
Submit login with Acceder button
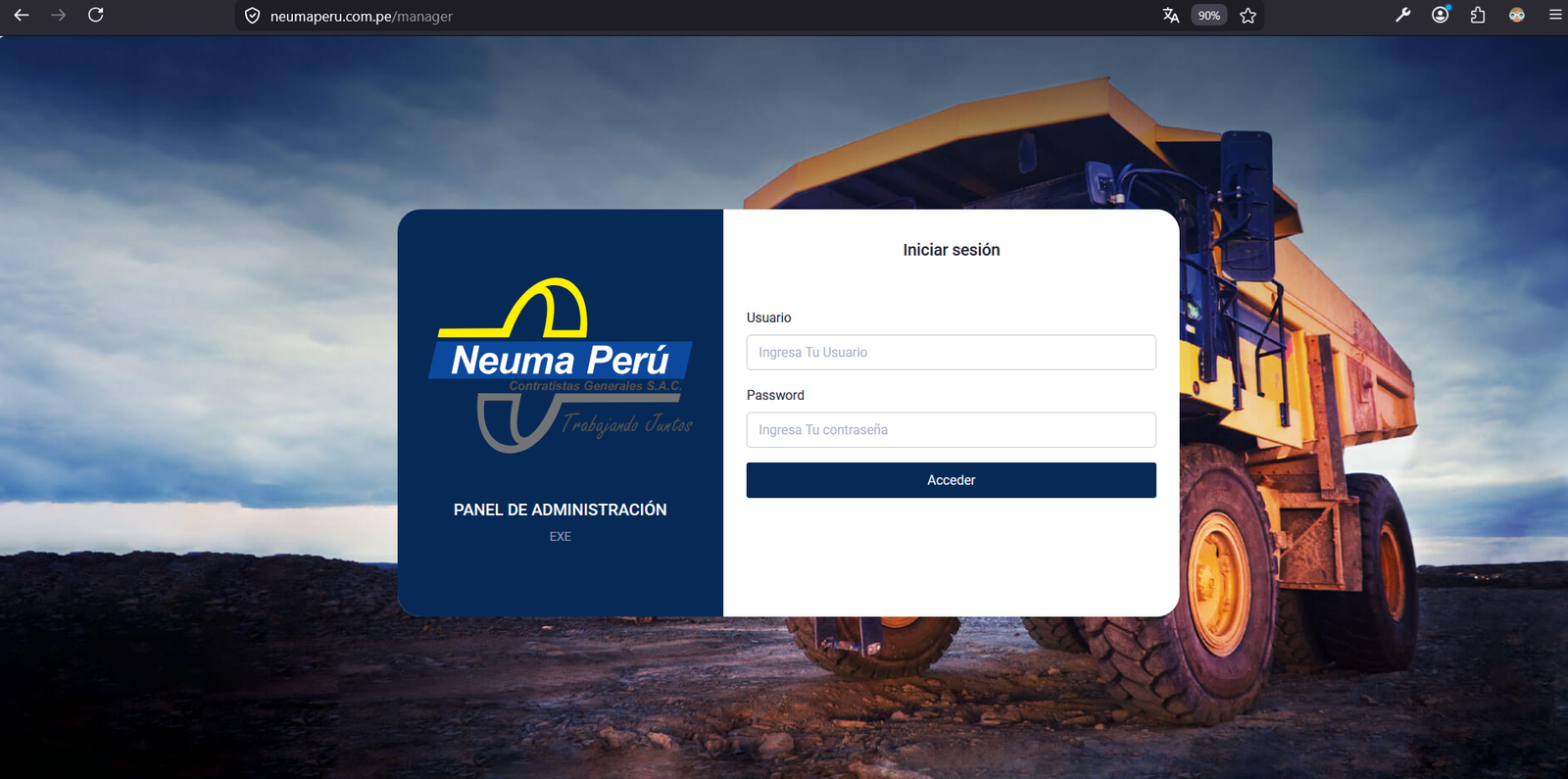pyautogui.click(x=951, y=480)
